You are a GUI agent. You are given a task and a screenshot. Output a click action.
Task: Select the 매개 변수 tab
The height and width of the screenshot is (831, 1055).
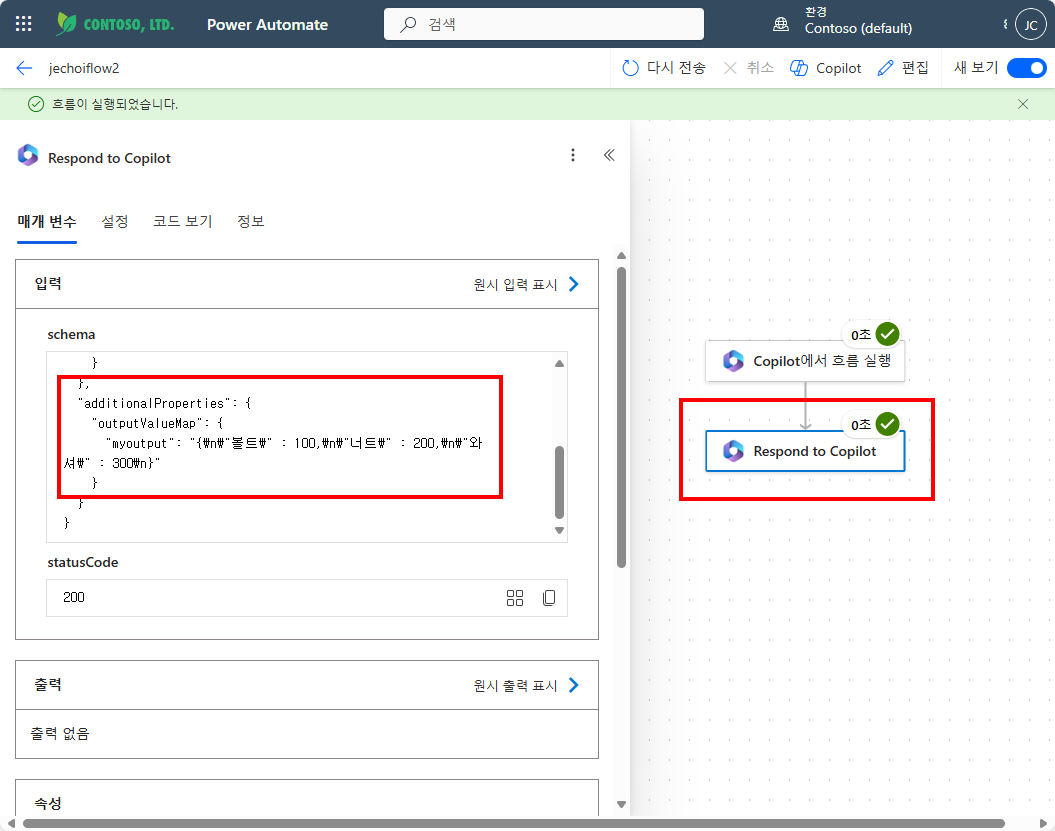click(47, 221)
